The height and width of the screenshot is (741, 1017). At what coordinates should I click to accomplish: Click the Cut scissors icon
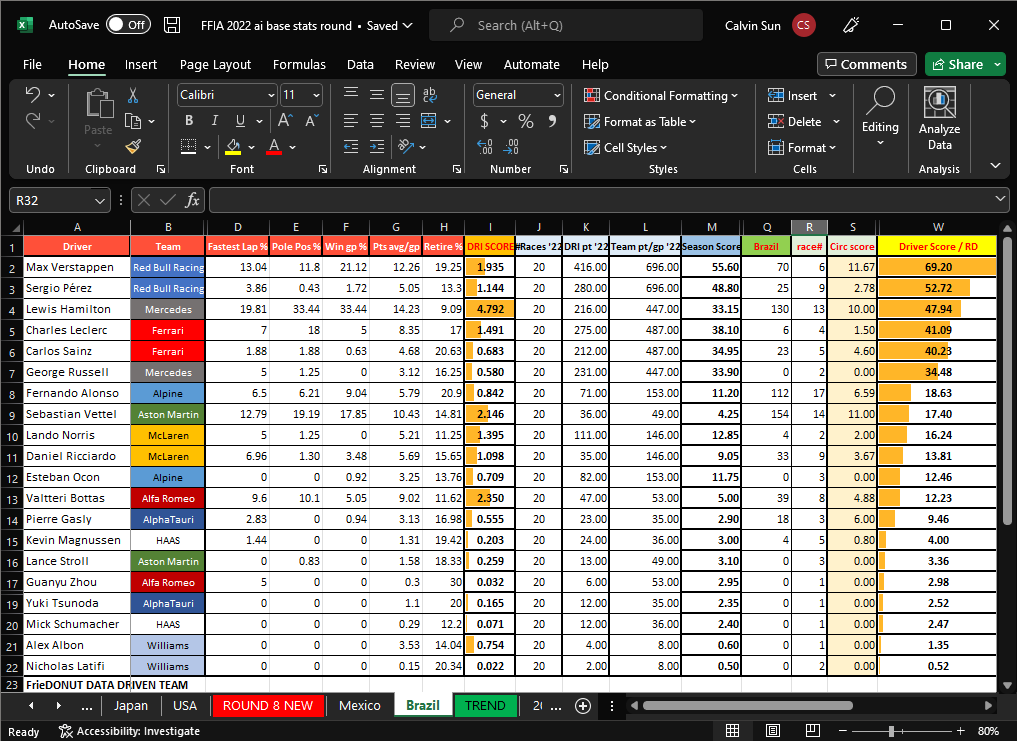tap(133, 95)
